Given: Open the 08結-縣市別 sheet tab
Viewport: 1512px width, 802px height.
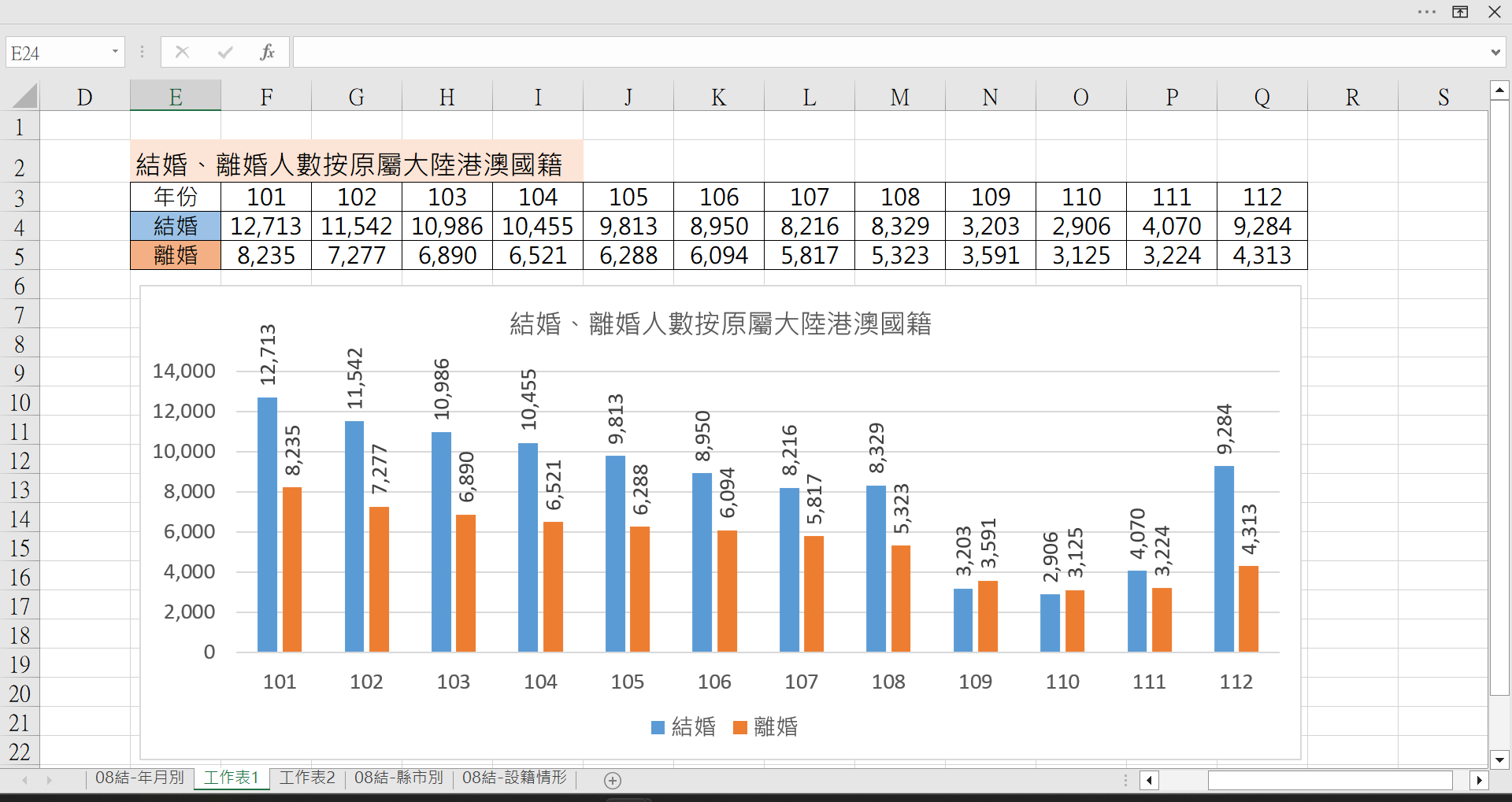Looking at the screenshot, I should 398,778.
